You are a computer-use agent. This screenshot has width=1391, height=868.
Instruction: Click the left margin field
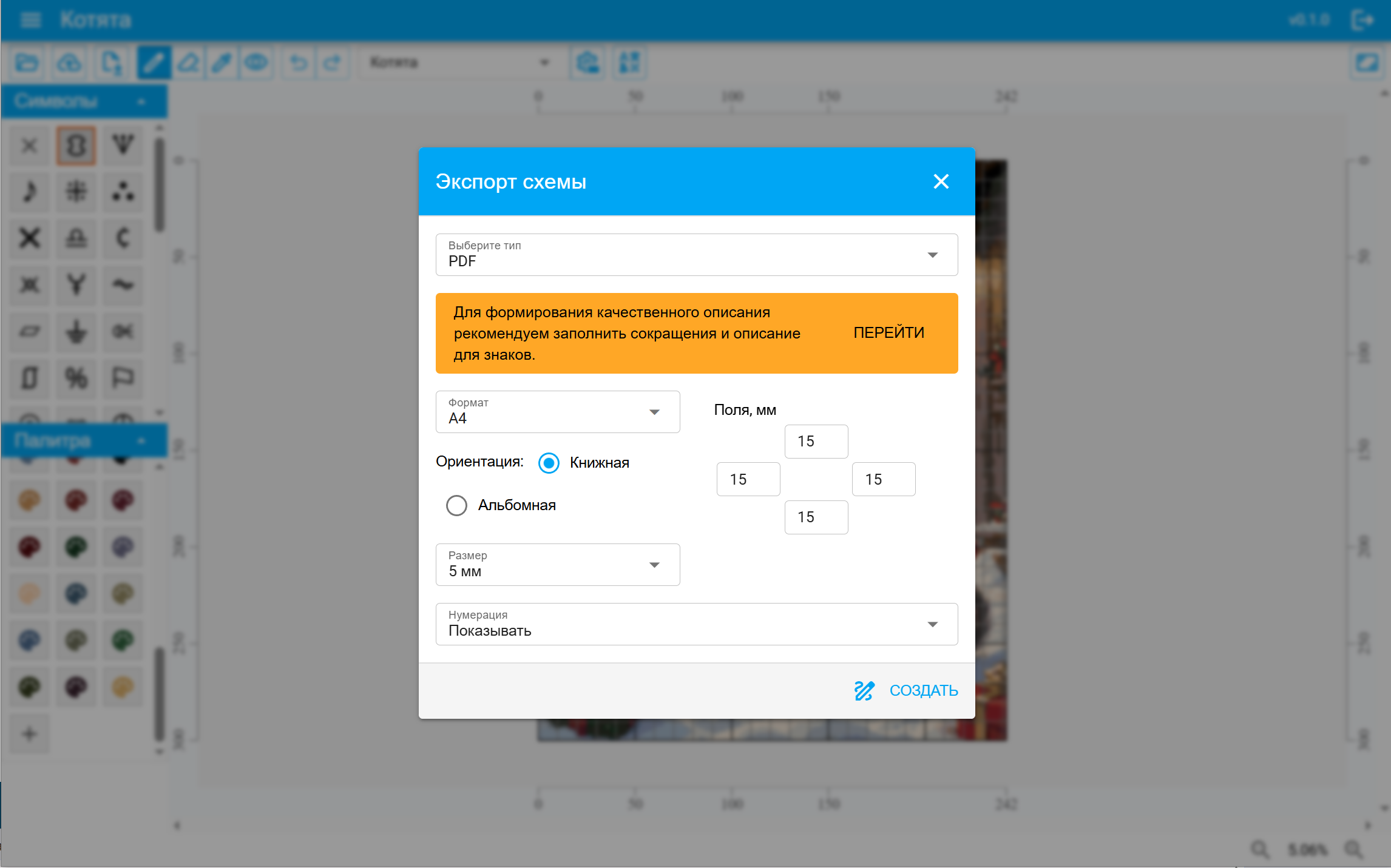coord(748,479)
